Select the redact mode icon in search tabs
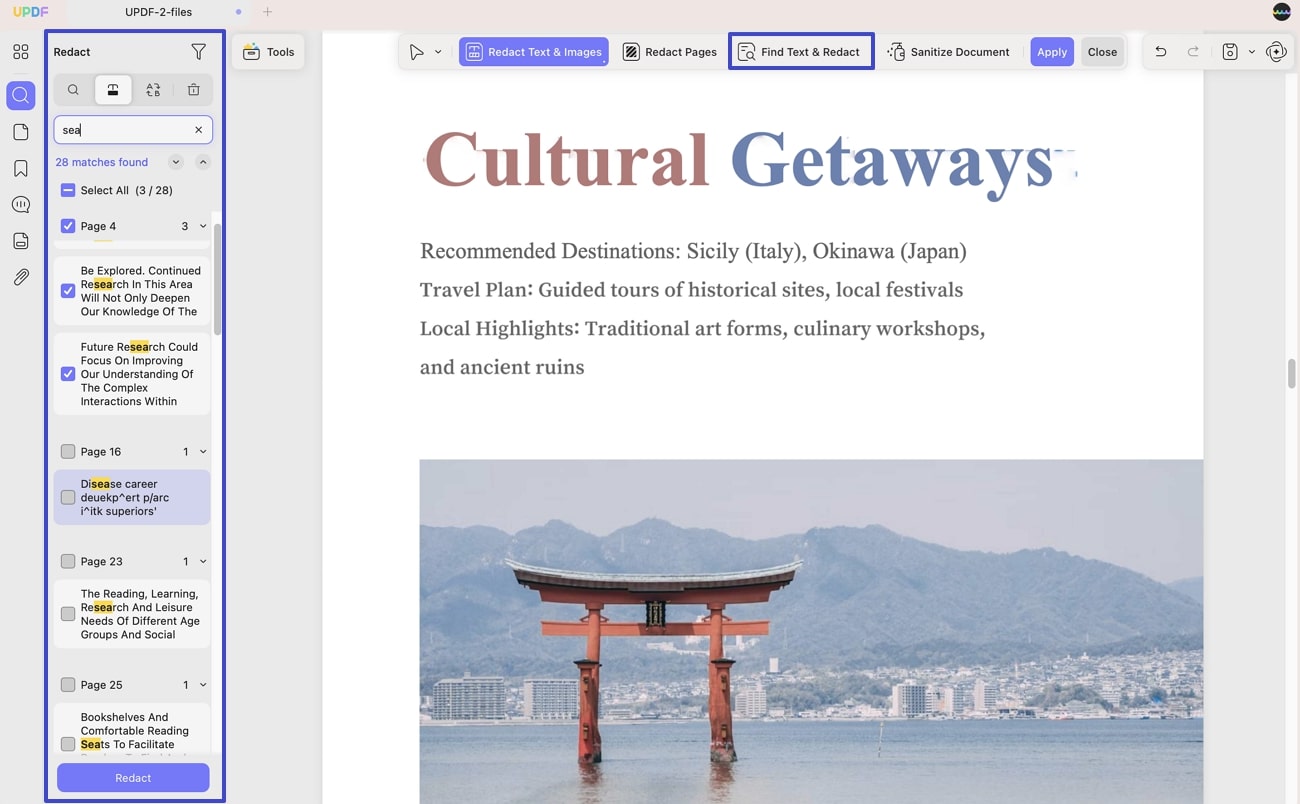Image resolution: width=1300 pixels, height=804 pixels. 113,90
